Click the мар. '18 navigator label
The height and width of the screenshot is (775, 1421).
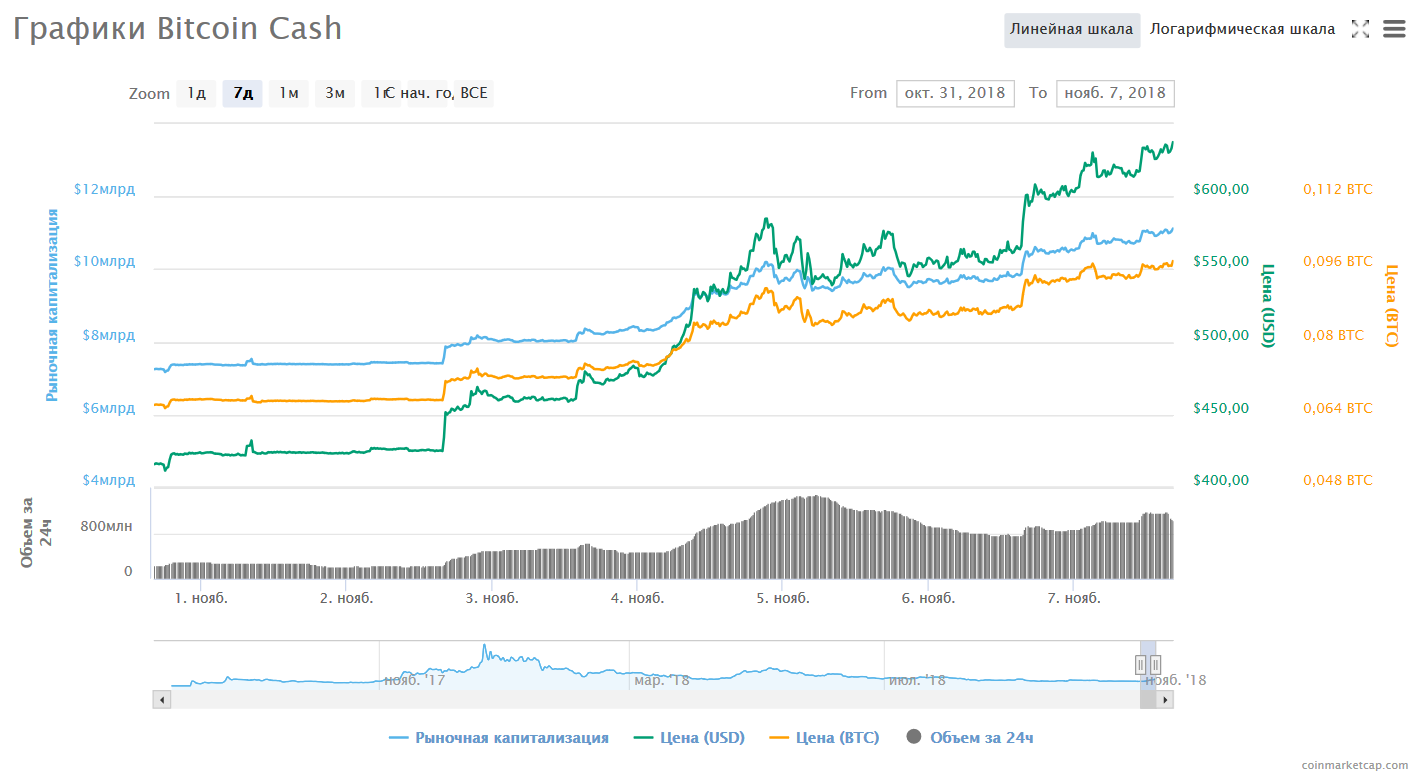coord(662,681)
